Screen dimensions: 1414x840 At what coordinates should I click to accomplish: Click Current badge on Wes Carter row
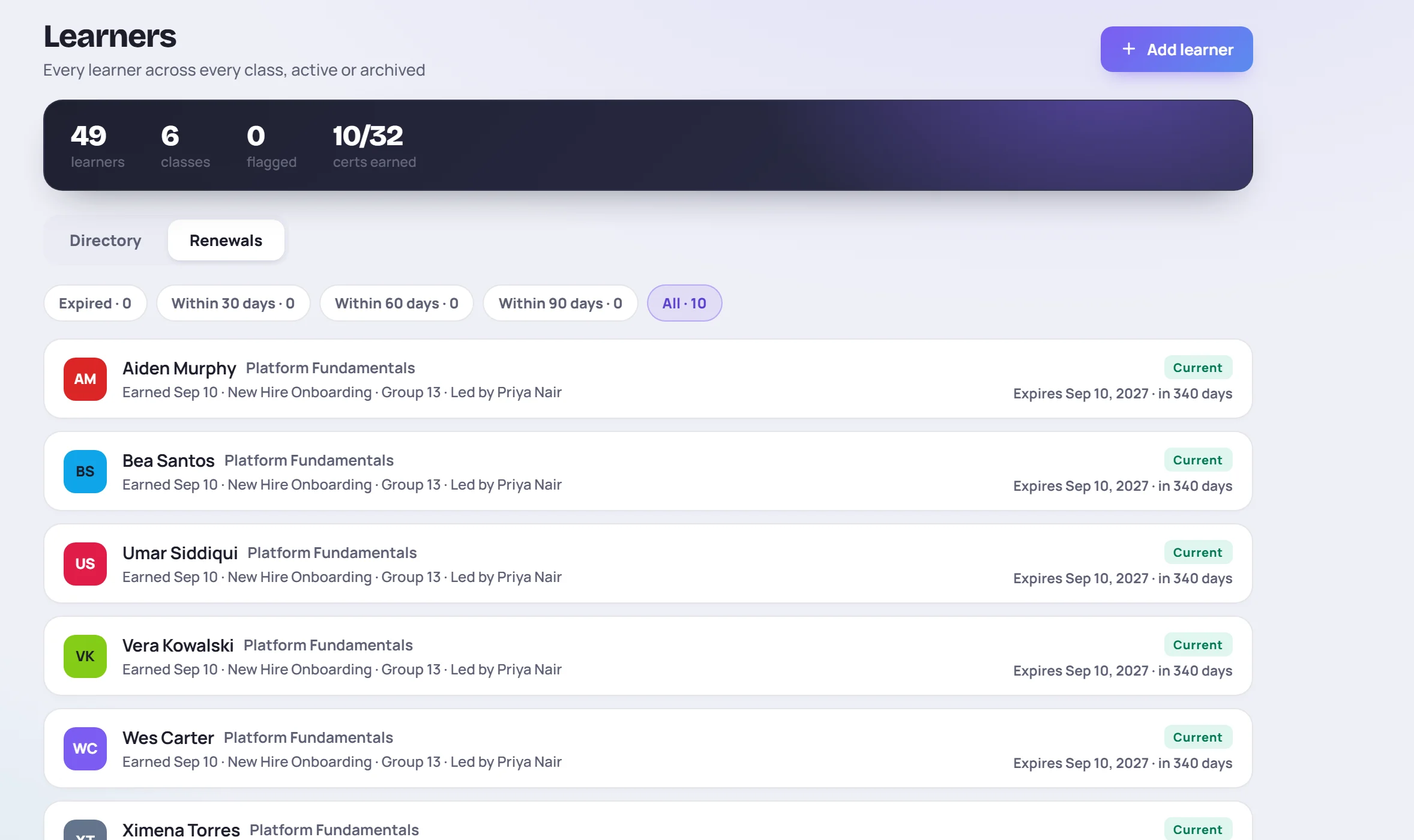click(x=1198, y=737)
